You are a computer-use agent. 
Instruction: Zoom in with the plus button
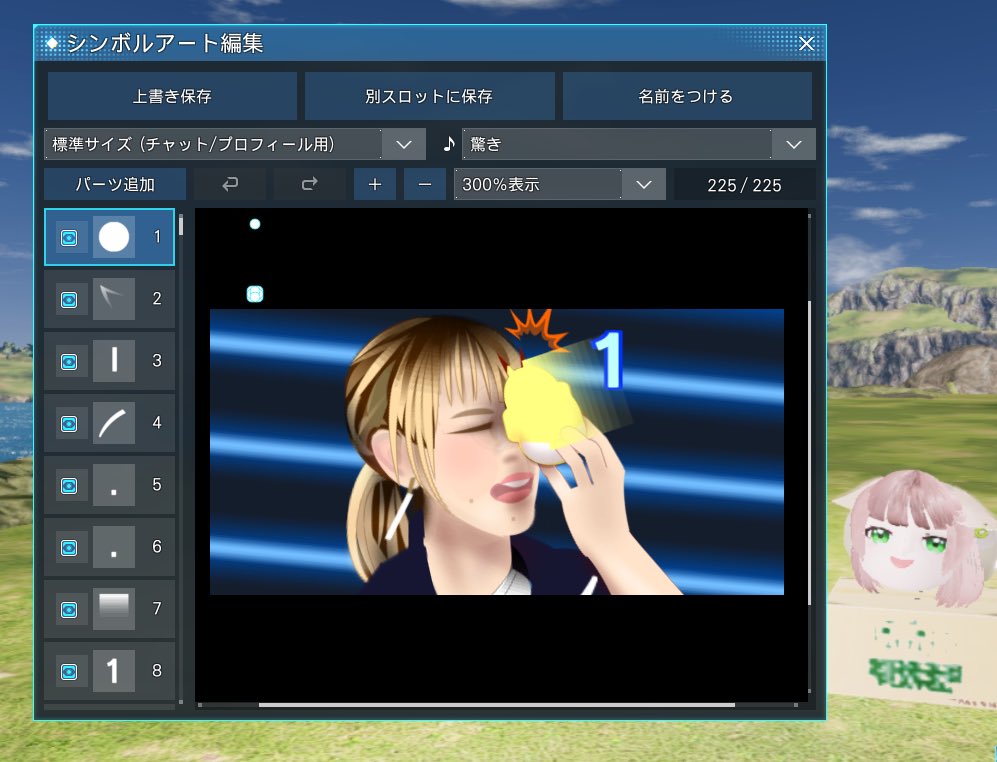pos(375,184)
